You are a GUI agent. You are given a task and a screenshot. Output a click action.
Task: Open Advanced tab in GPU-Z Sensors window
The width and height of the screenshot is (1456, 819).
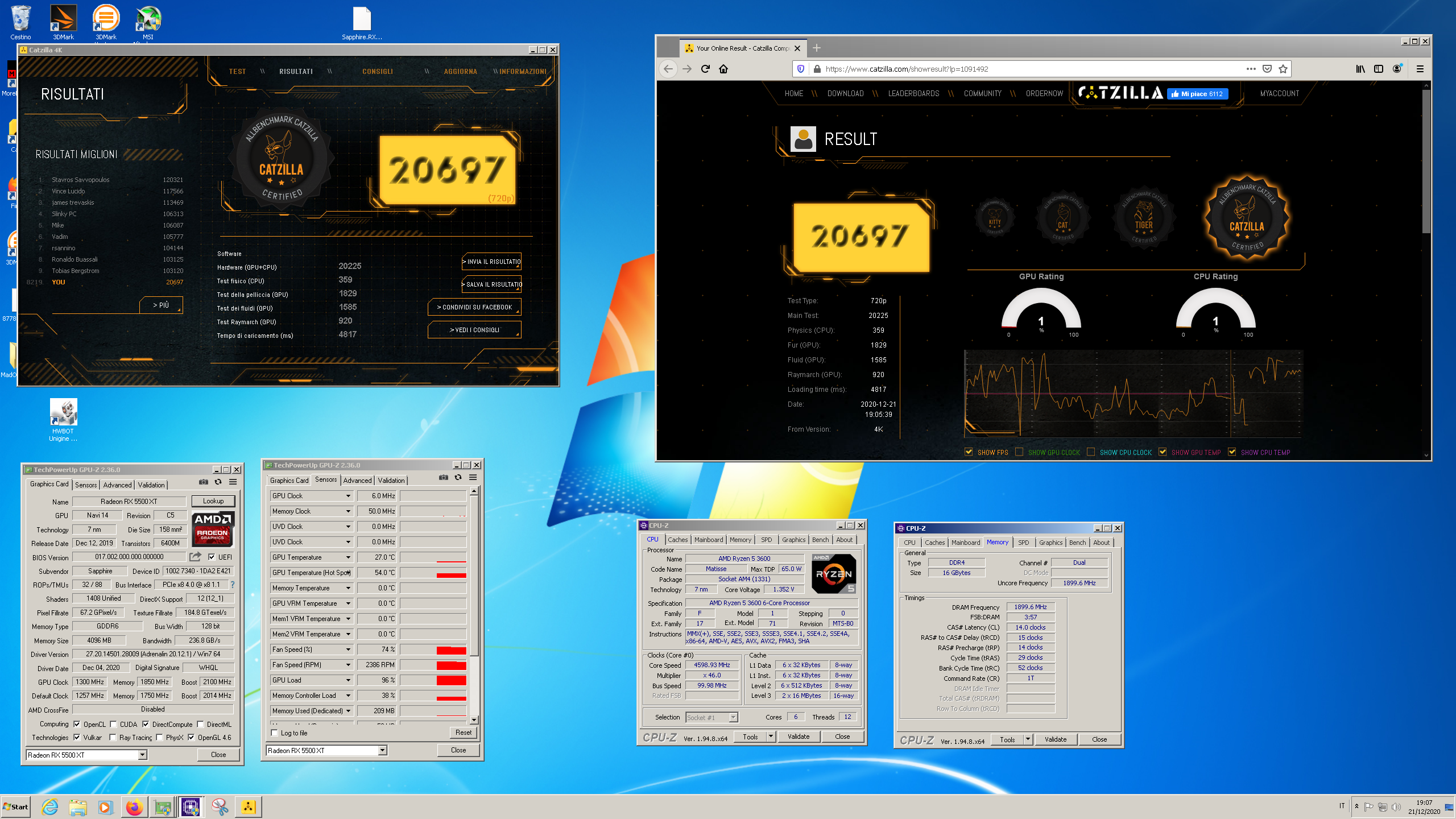(357, 481)
